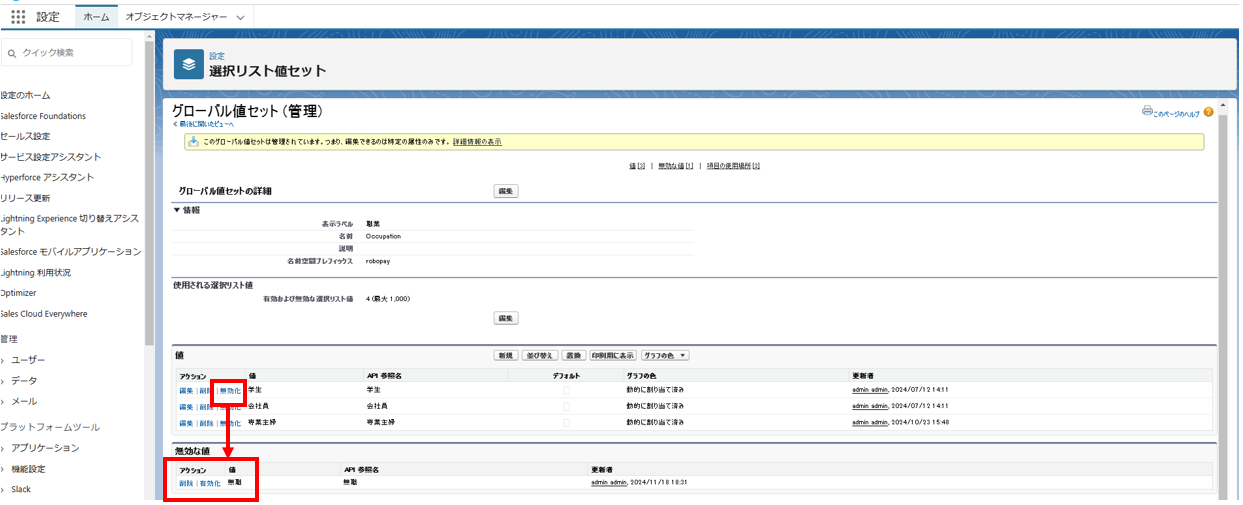Expand the ユーザー tree item in sidebar

pyautogui.click(x=3, y=360)
